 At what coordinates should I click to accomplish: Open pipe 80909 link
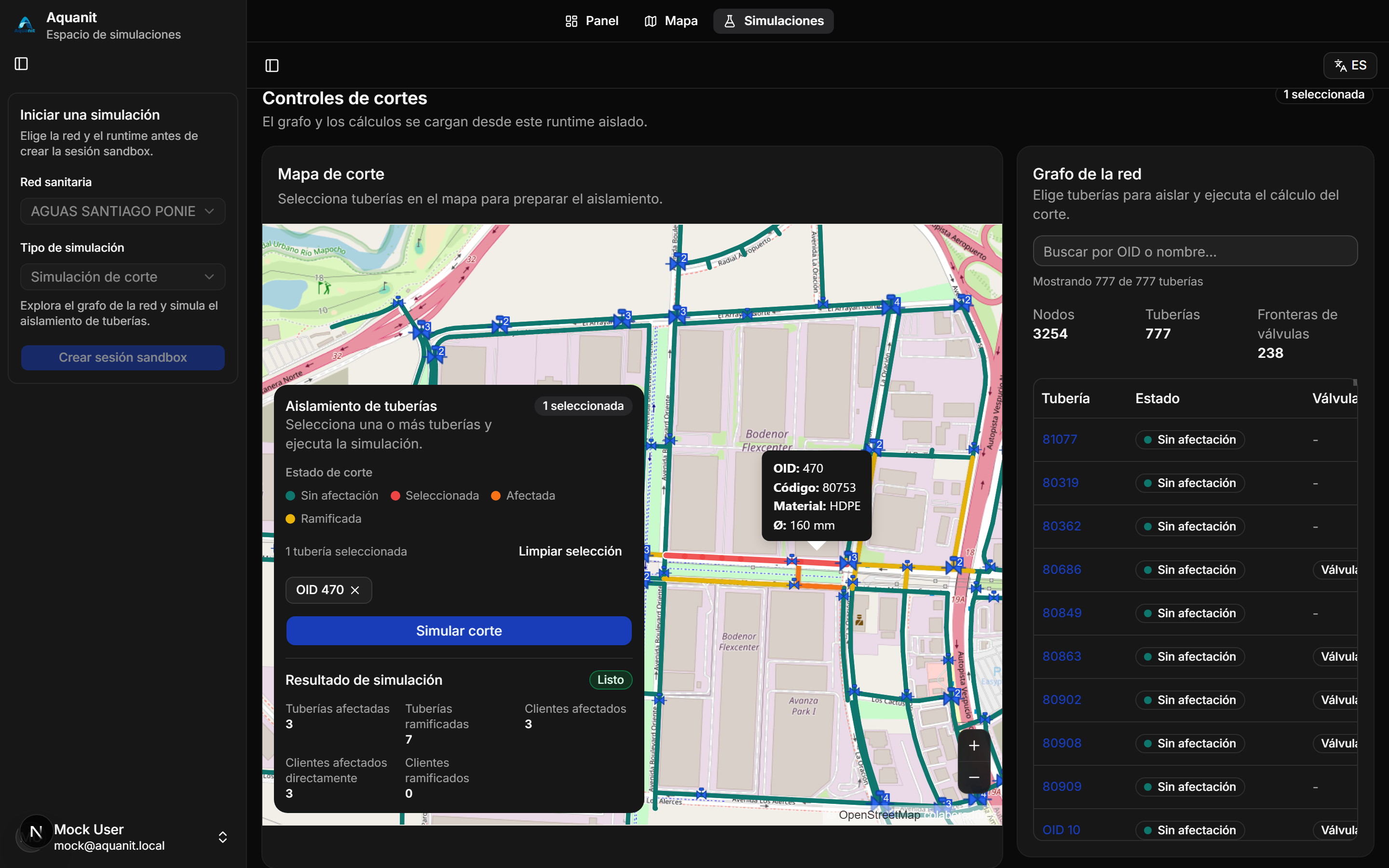pos(1062,787)
